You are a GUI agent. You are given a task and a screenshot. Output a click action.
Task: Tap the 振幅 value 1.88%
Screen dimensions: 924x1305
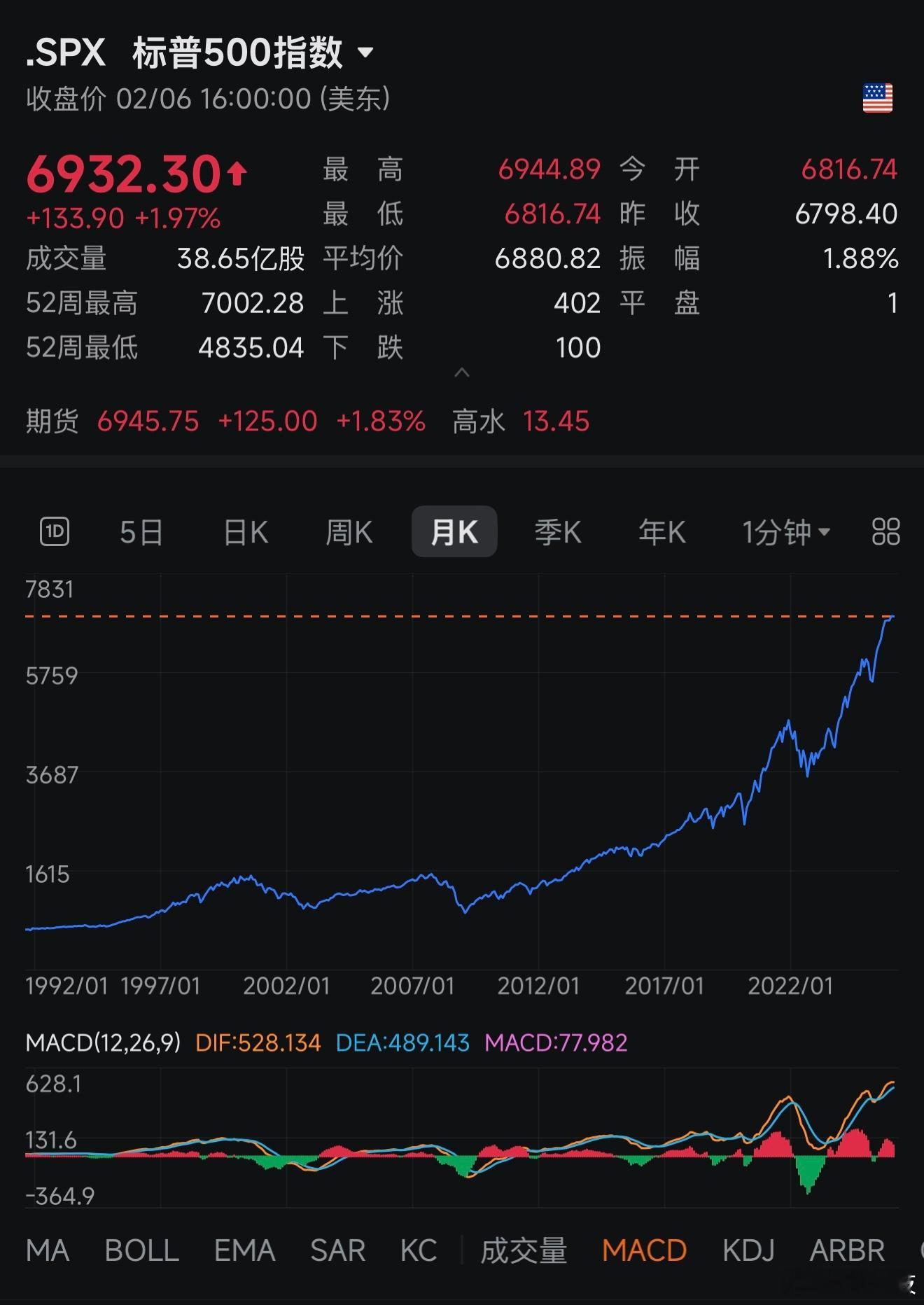click(x=860, y=259)
